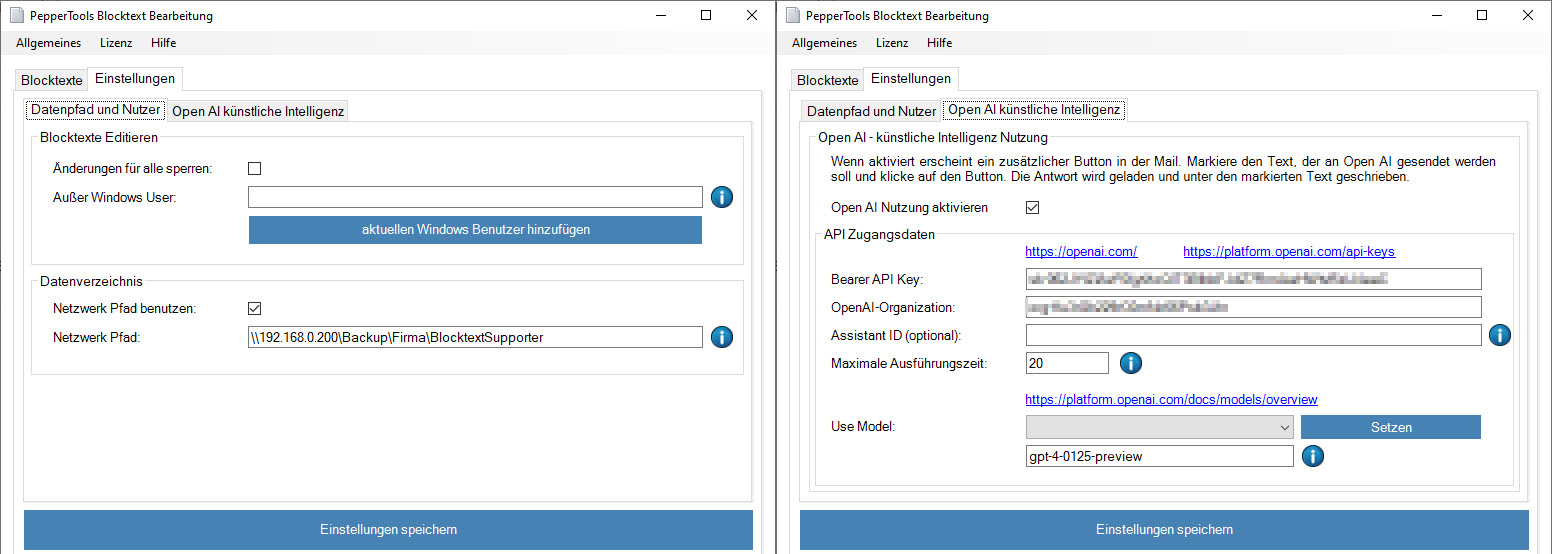
Task: Select Open AI künstliche Intelligenz subtab, right window
Action: (x=1034, y=110)
